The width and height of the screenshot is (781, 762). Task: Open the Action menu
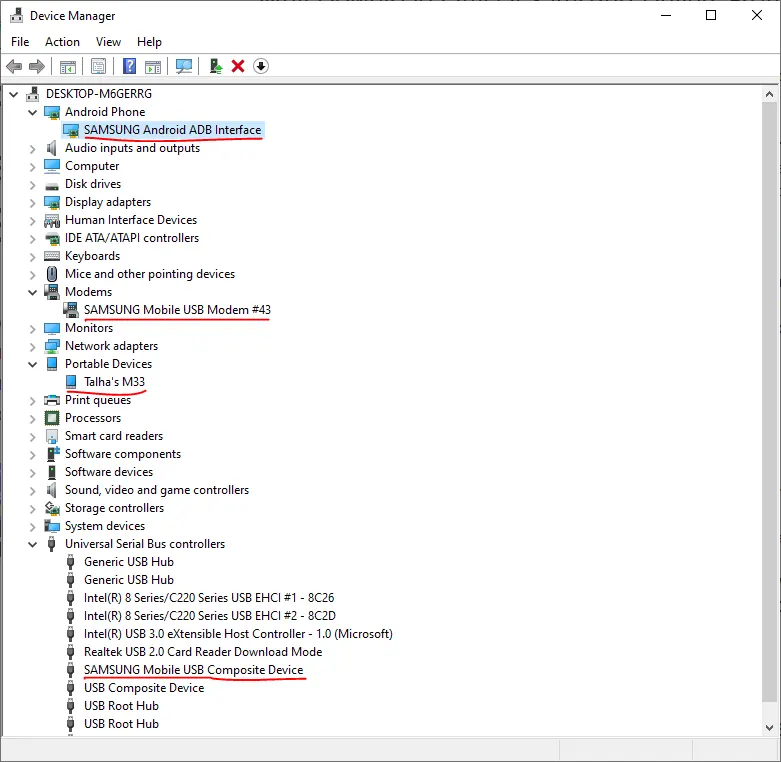click(x=62, y=42)
